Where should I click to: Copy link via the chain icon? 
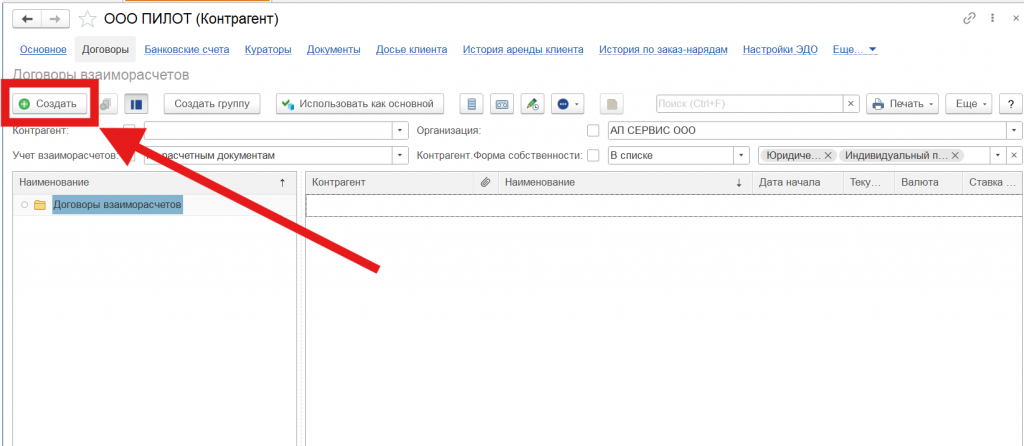969,19
